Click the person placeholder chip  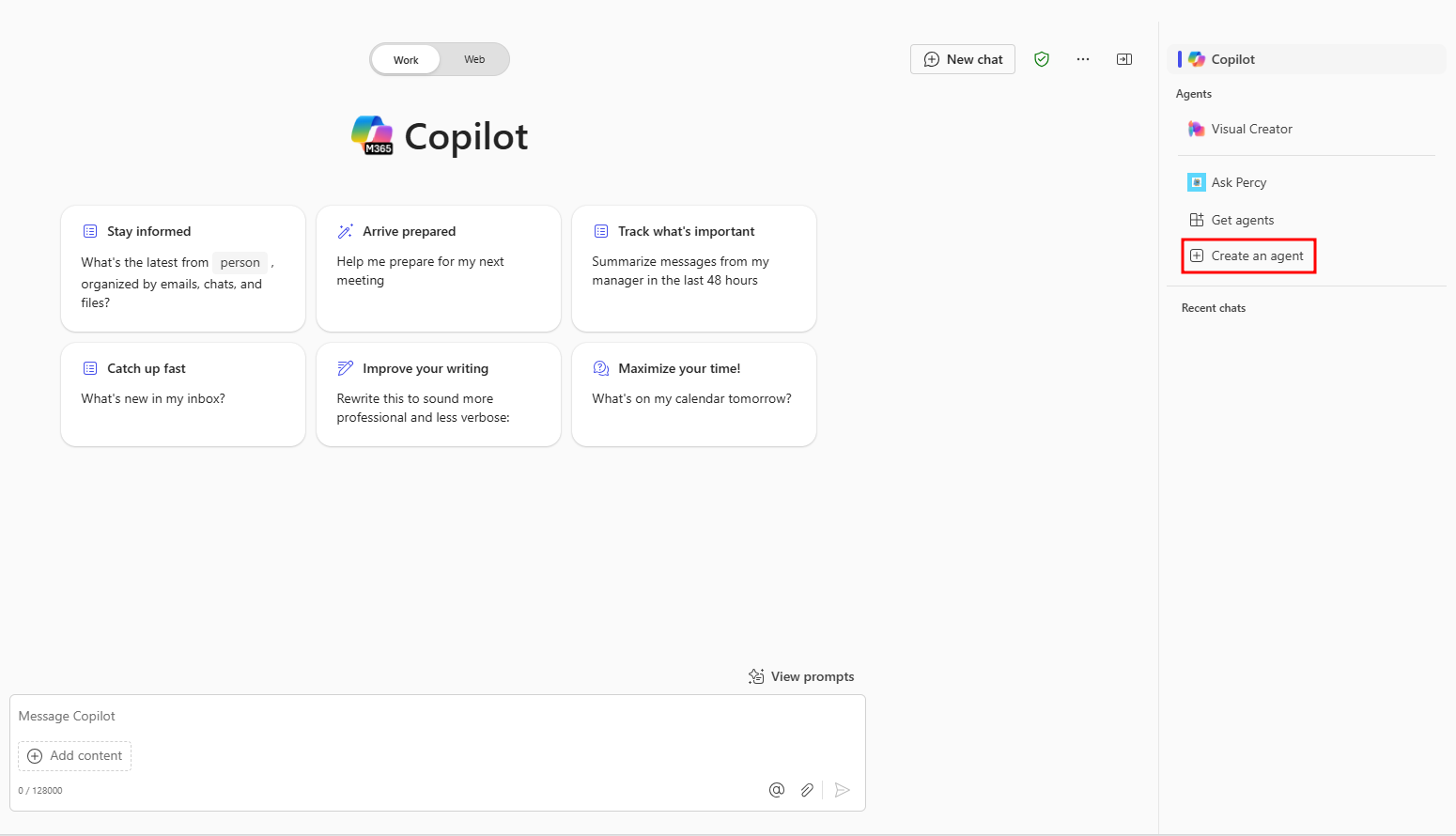240,262
